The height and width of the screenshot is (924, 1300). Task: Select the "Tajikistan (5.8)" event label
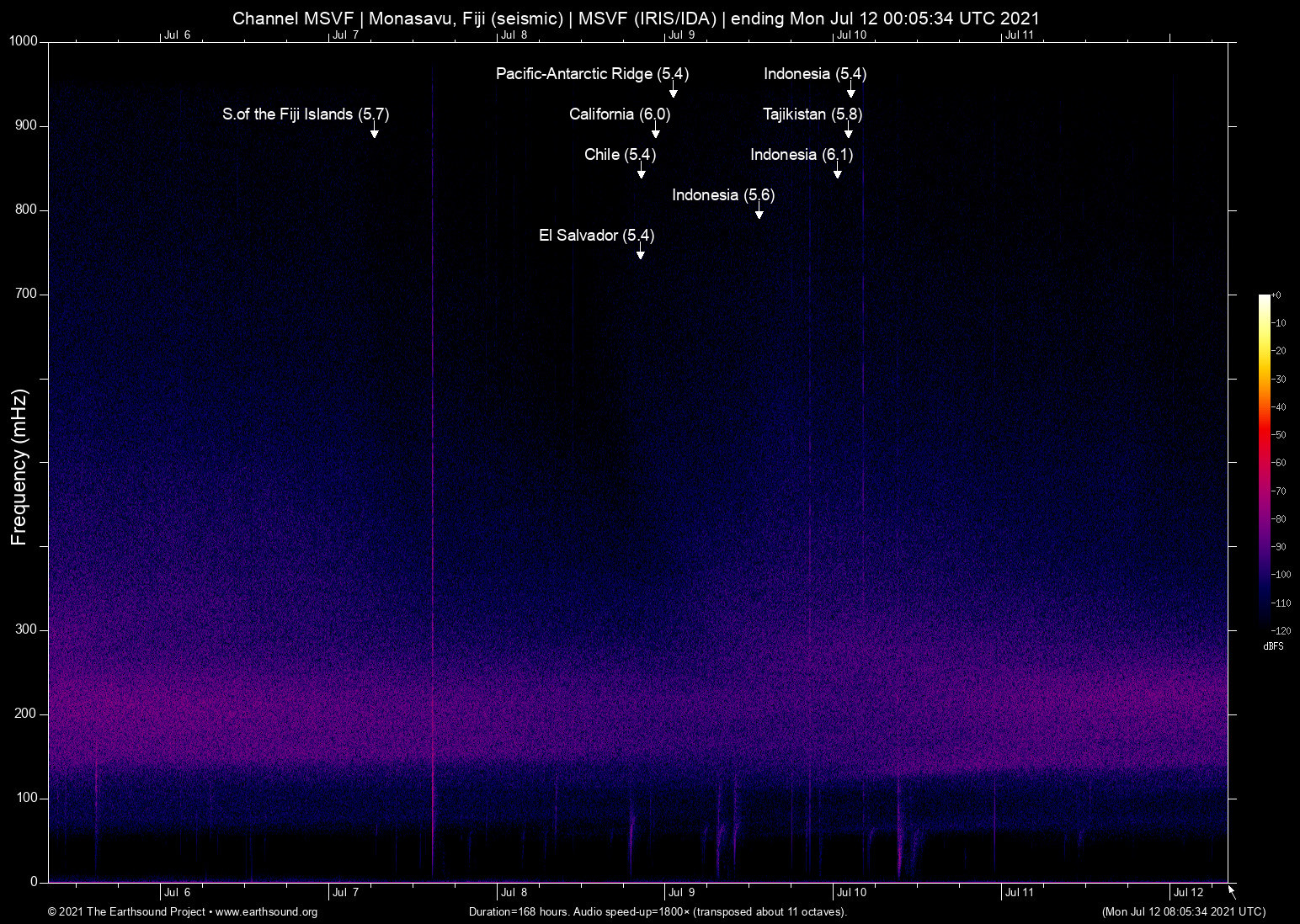coord(812,114)
